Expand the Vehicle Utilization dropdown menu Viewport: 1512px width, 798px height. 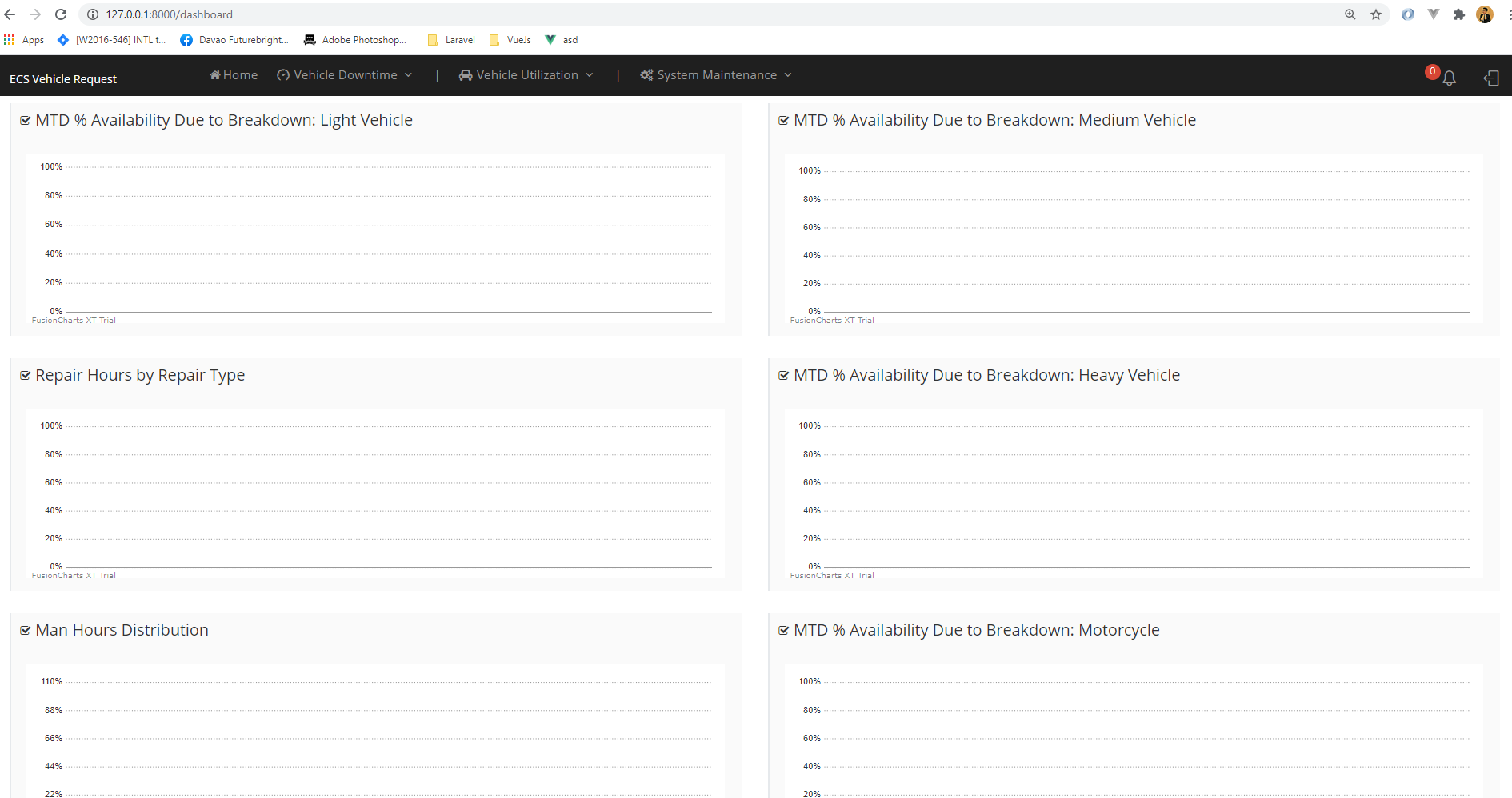[x=526, y=75]
